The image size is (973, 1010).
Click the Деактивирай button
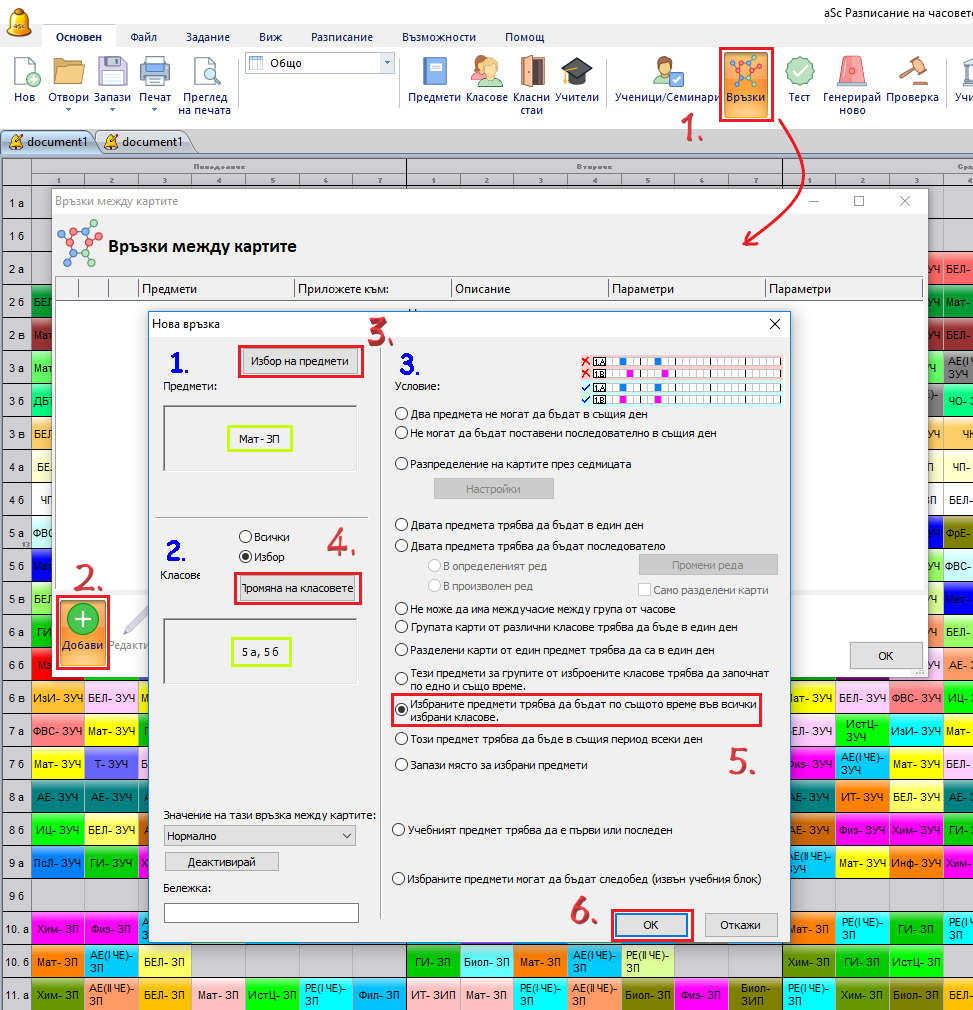click(x=222, y=862)
